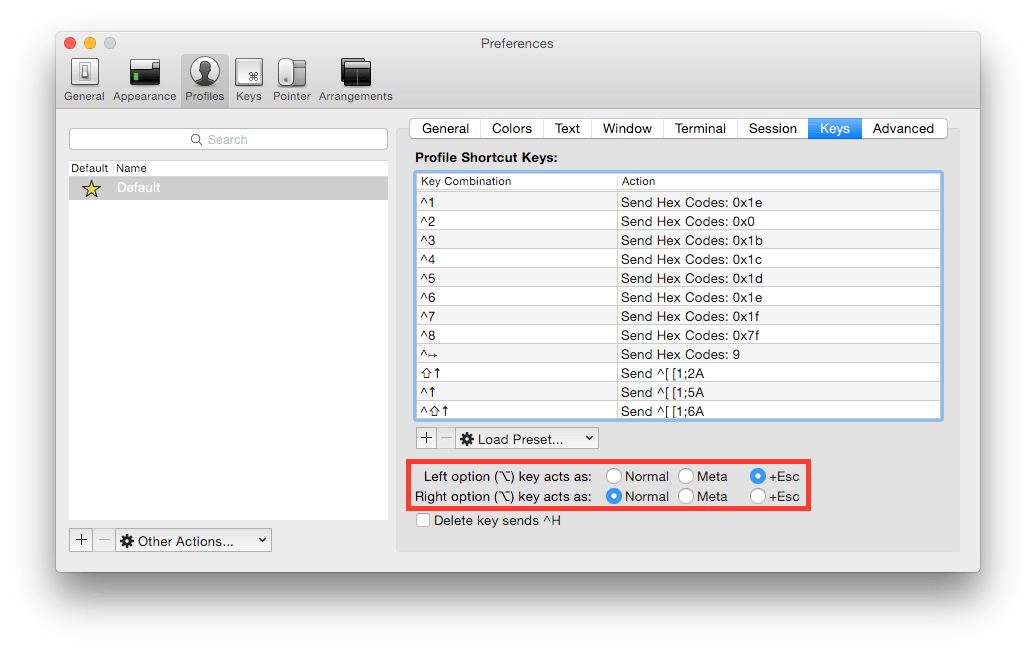This screenshot has height=652, width=1036.
Task: Close the Preferences window
Action: pos(70,43)
